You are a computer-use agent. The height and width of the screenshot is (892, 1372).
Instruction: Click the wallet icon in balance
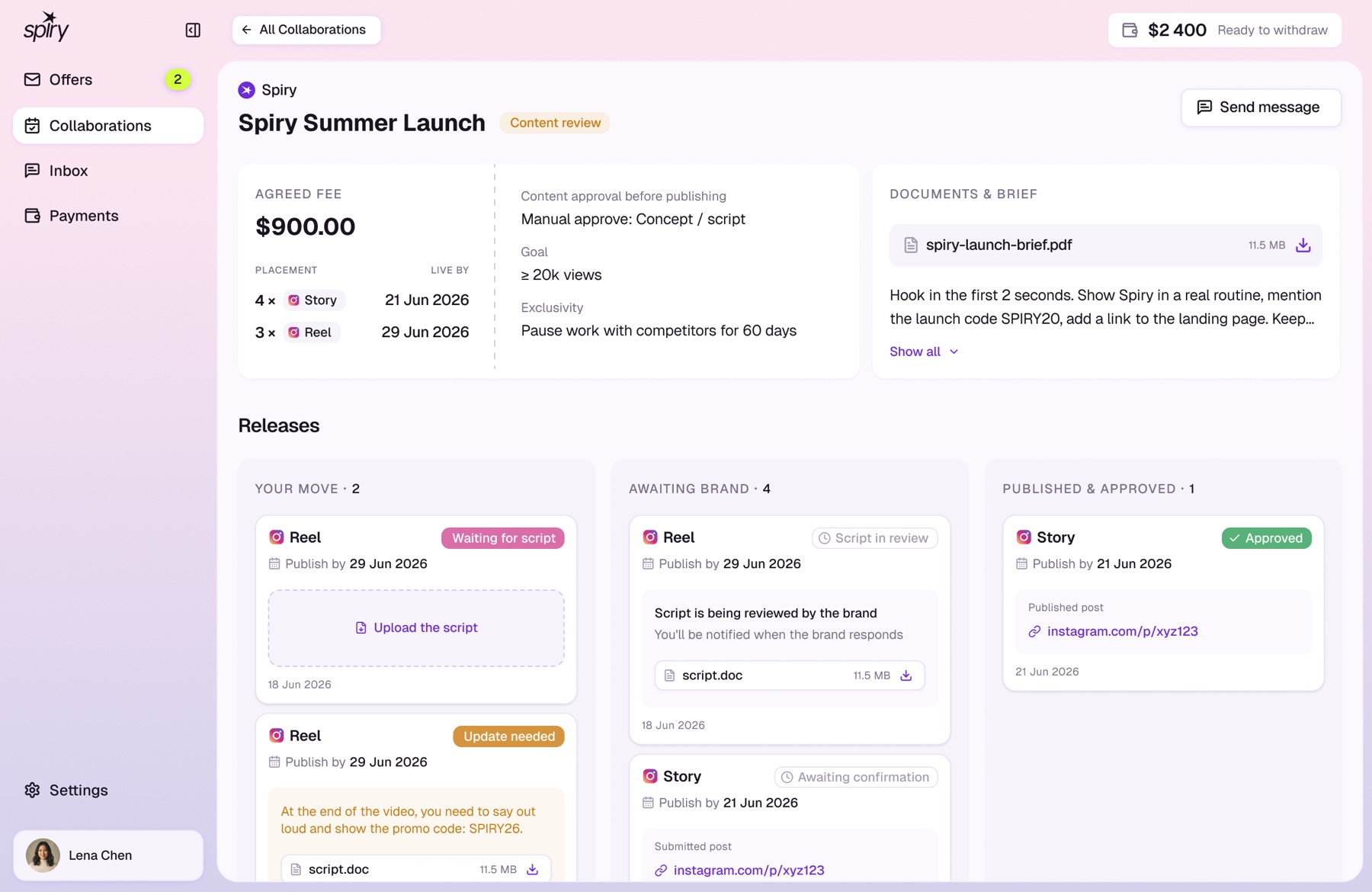[1130, 30]
